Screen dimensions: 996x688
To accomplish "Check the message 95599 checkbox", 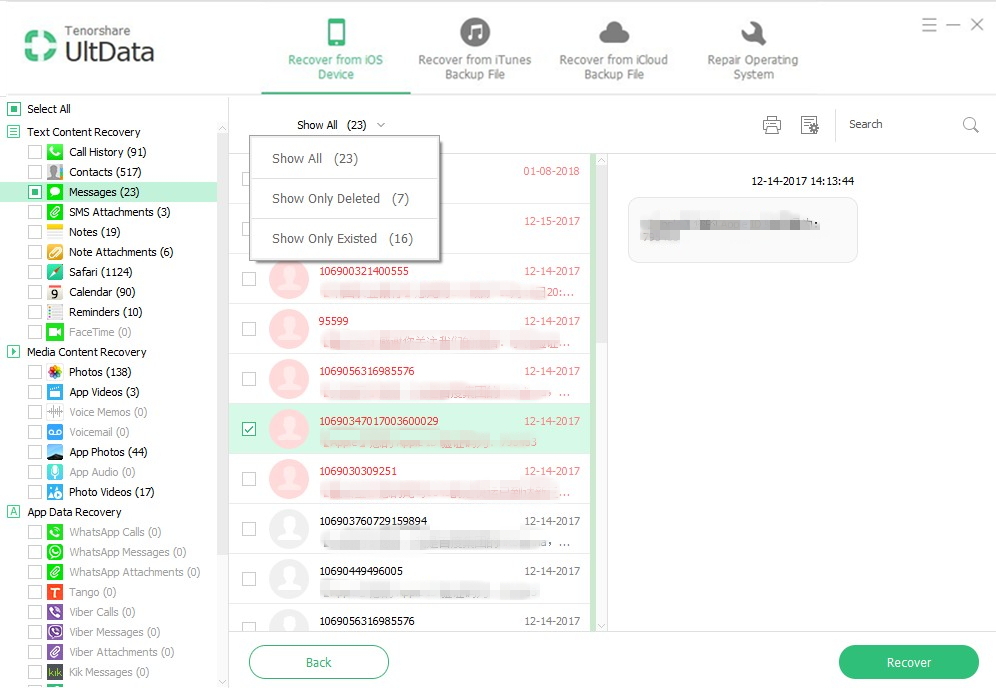I will 249,329.
